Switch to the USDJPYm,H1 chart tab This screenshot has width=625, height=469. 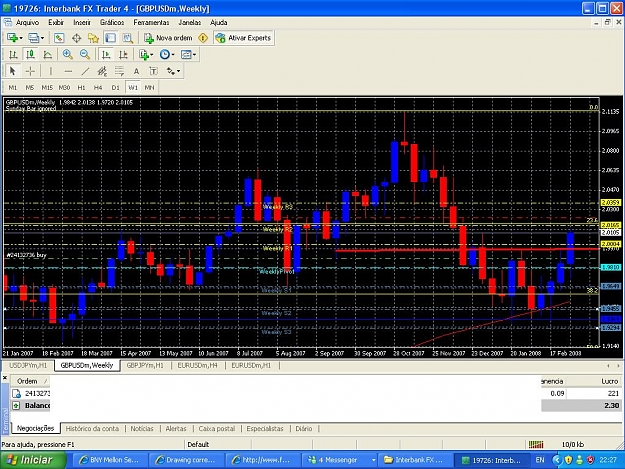(28, 365)
